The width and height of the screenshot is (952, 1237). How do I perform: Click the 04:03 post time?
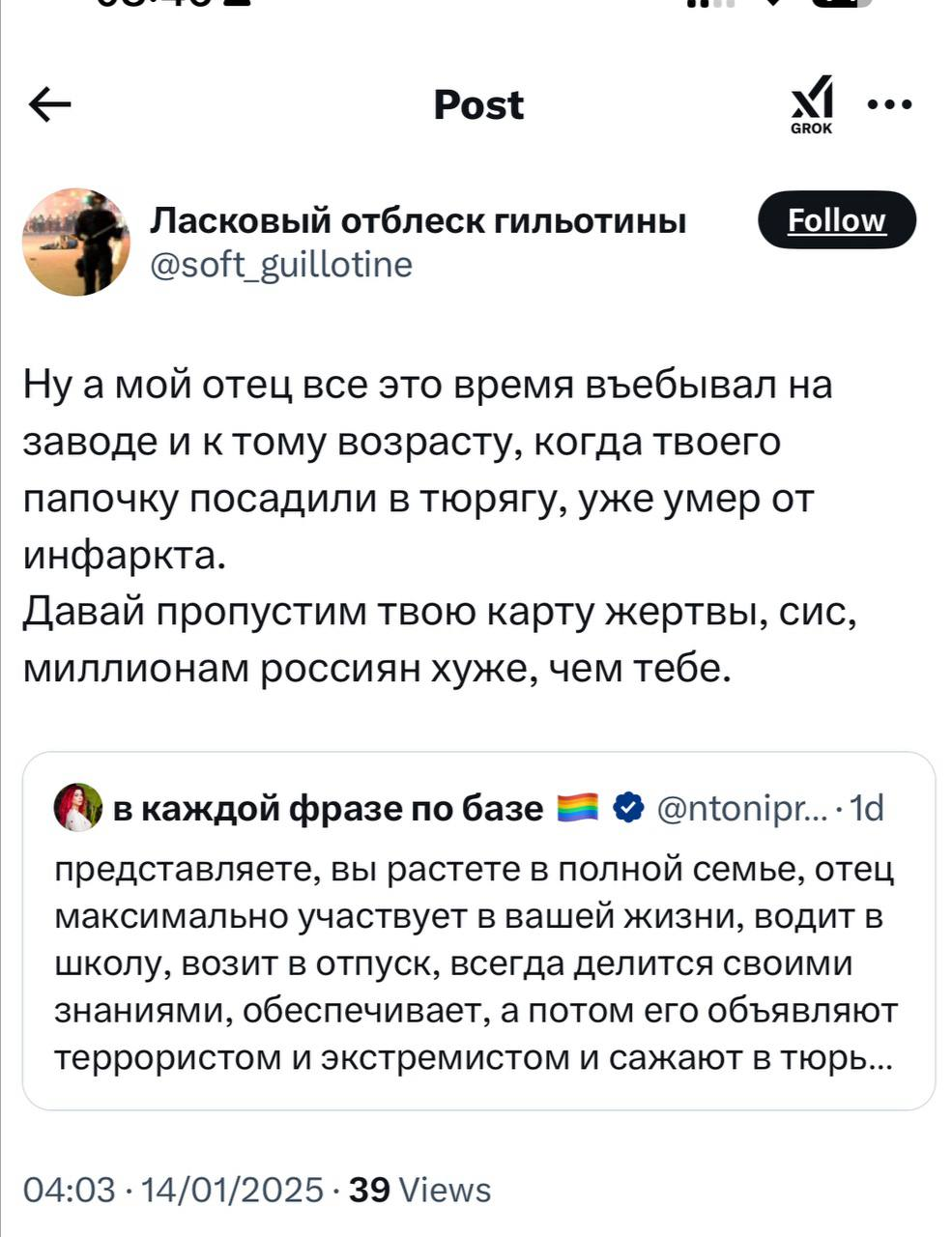68,1190
